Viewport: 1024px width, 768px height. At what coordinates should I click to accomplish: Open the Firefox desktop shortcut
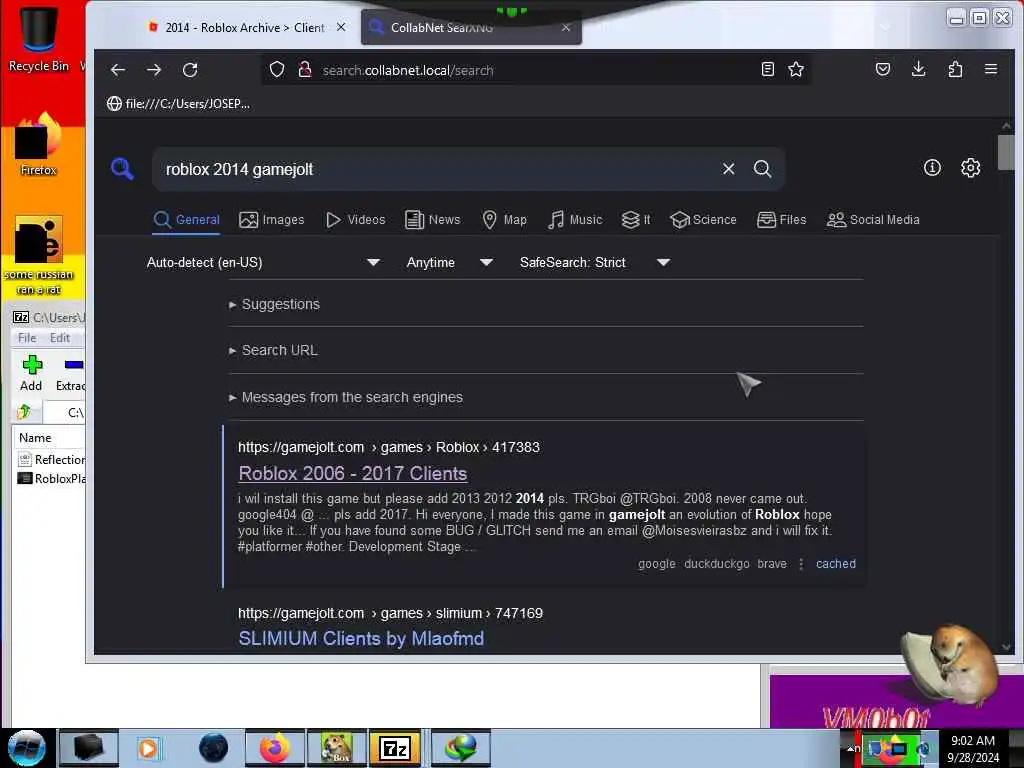pyautogui.click(x=38, y=145)
